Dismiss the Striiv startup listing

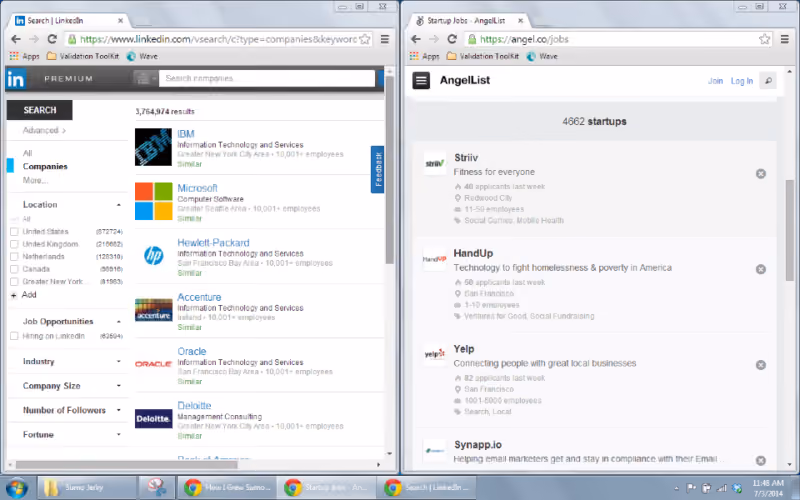point(761,173)
